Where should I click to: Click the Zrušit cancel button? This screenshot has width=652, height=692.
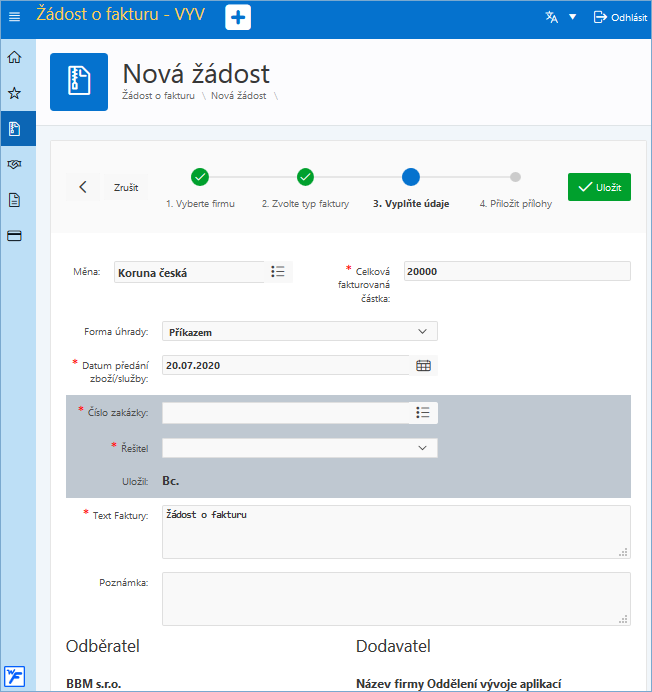(x=126, y=188)
